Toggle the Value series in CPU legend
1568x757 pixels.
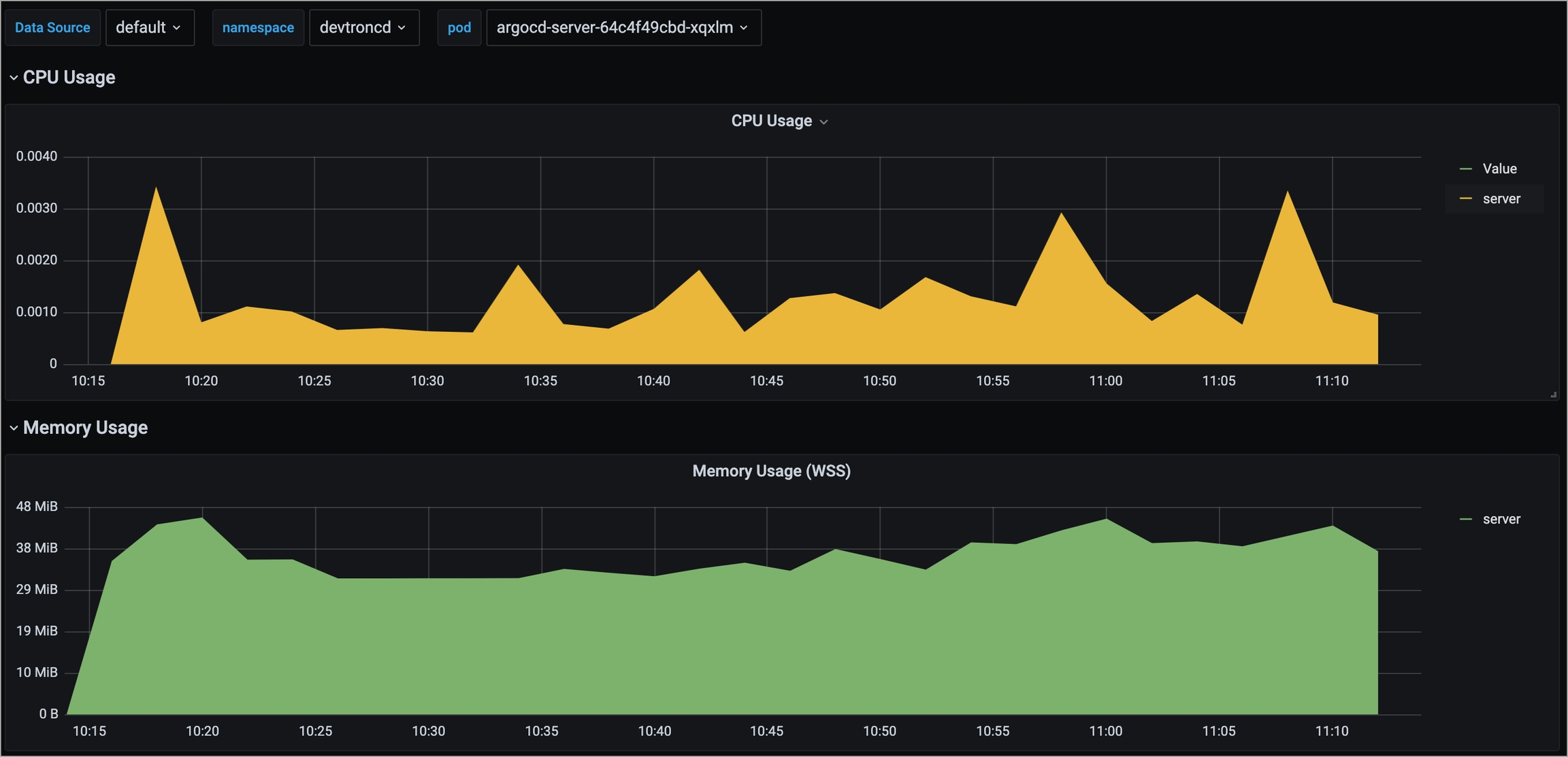point(1499,169)
